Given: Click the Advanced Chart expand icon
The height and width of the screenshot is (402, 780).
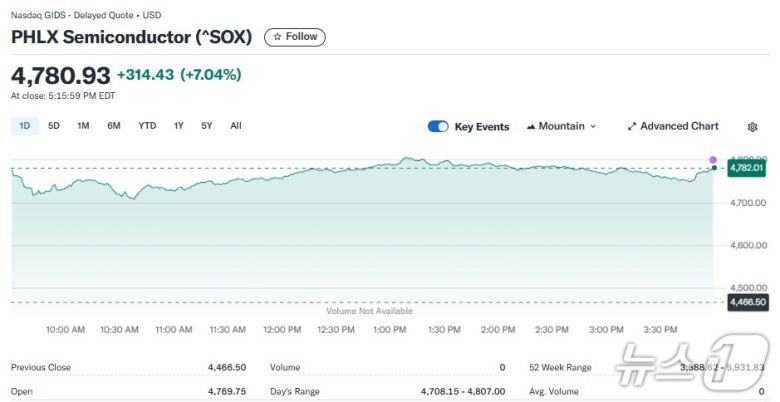Looking at the screenshot, I should tap(632, 127).
